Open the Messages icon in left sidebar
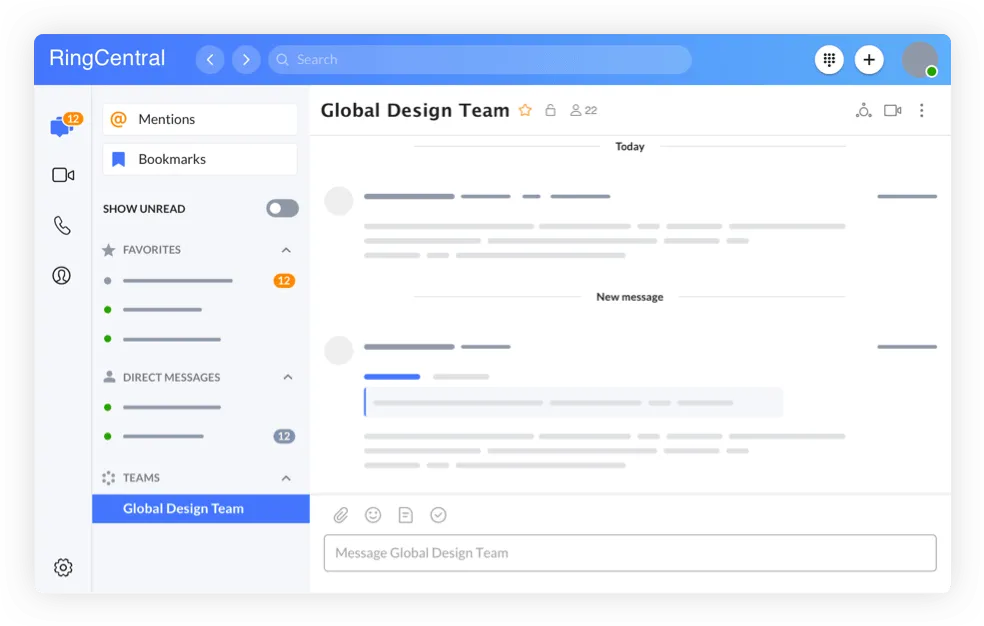Screen dimensions: 984x626 62,127
